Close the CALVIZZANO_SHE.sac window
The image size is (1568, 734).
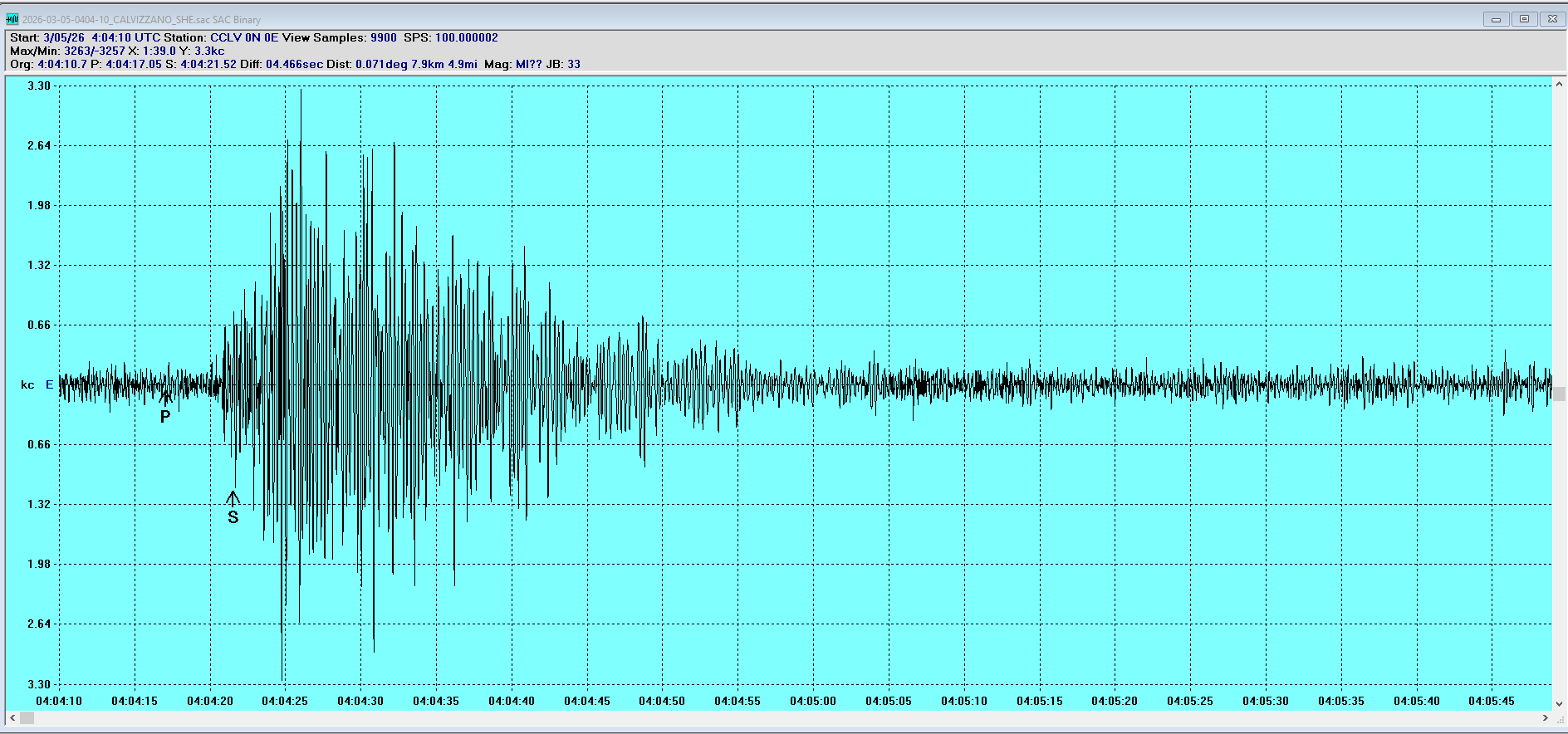click(1552, 19)
